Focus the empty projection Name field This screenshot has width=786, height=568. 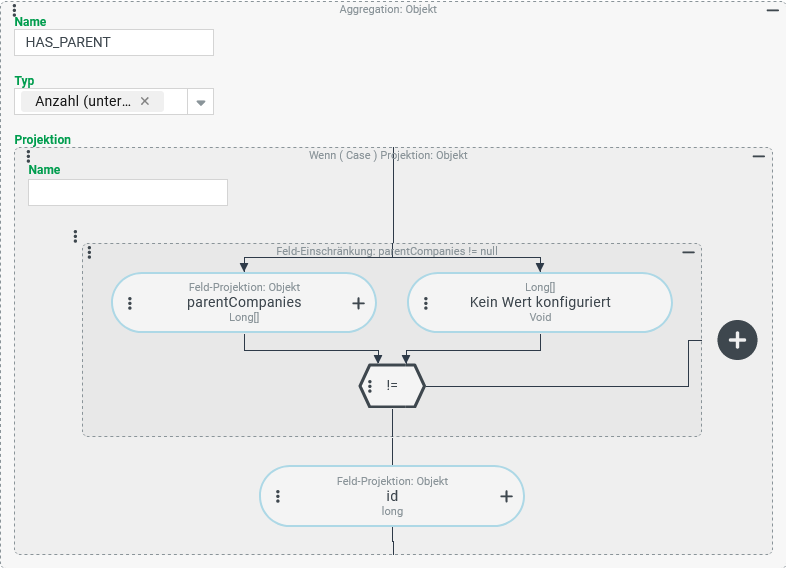[128, 192]
